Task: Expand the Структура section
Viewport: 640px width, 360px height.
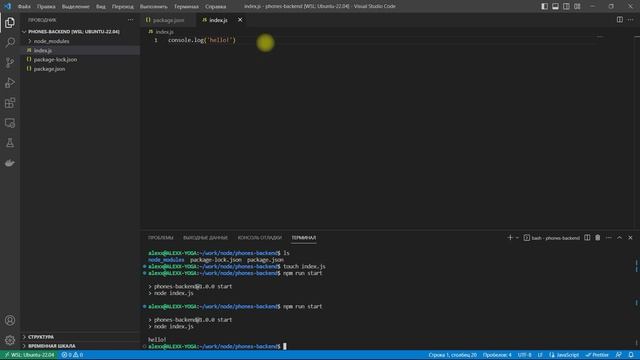Action: [80, 337]
